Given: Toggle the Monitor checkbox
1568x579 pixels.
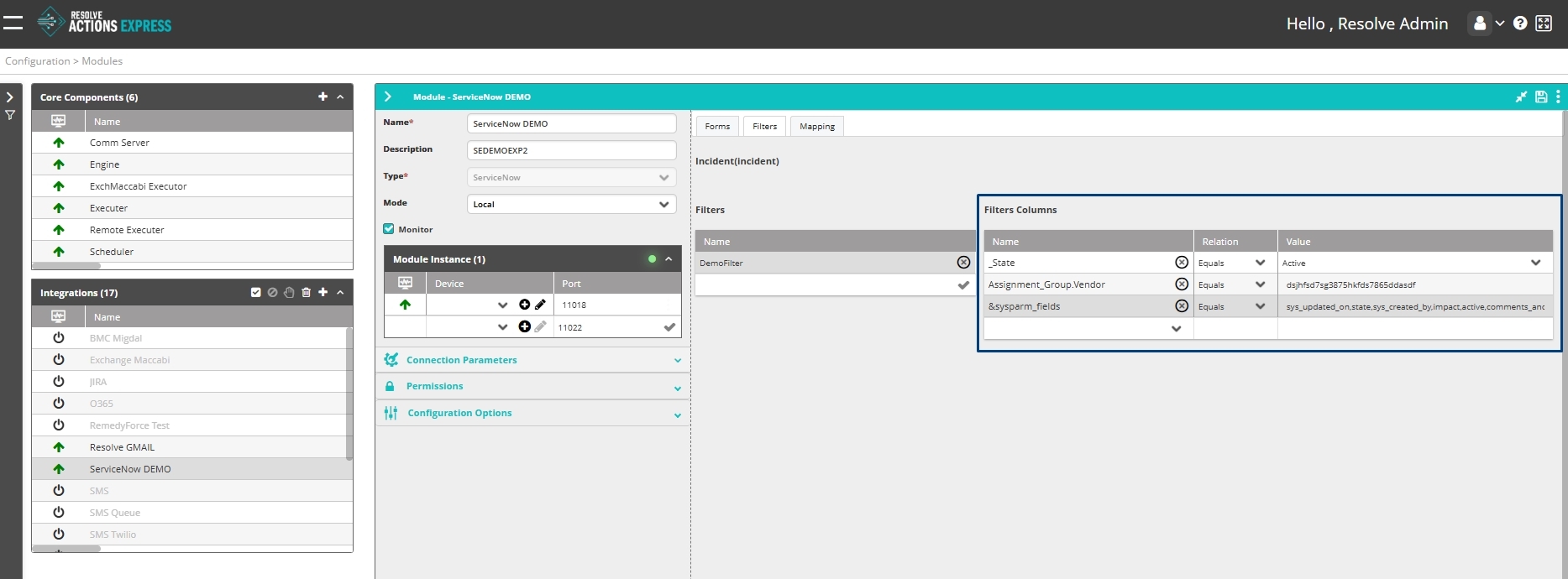Looking at the screenshot, I should pyautogui.click(x=389, y=228).
